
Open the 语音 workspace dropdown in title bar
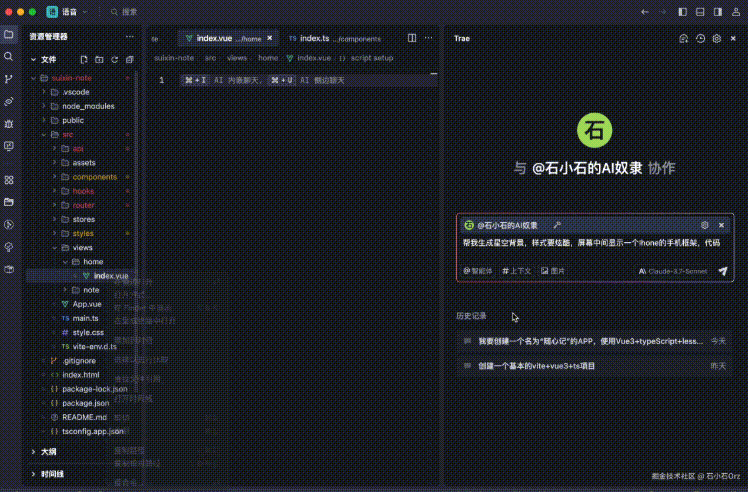pyautogui.click(x=68, y=12)
